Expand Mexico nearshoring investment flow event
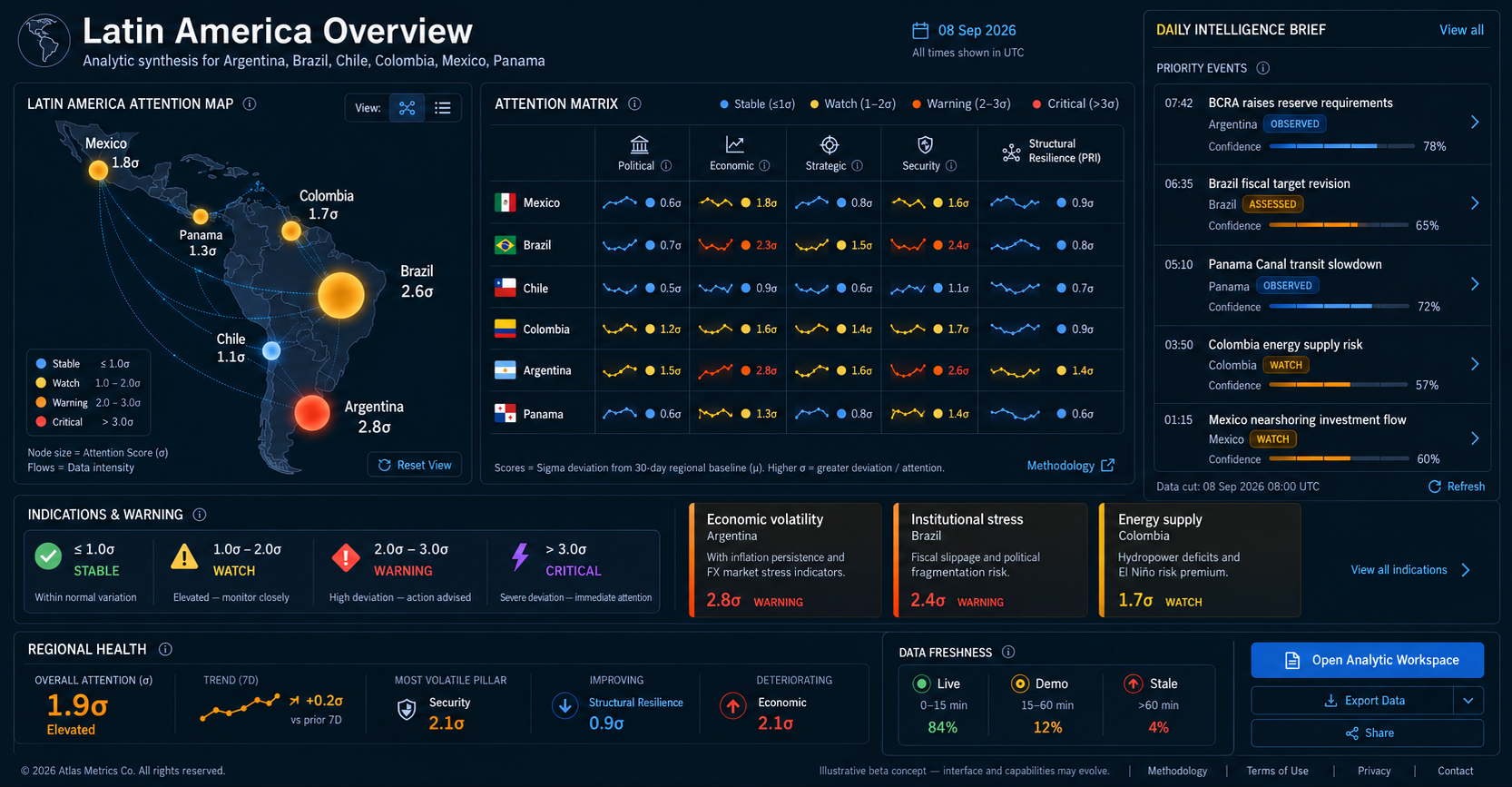The width and height of the screenshot is (1512, 787). click(1475, 438)
